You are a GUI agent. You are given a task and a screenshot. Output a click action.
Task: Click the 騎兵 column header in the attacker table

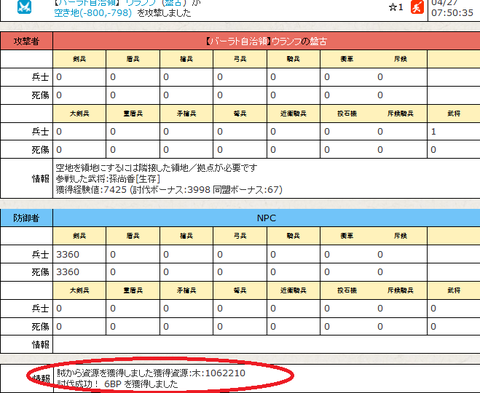pyautogui.click(x=293, y=59)
